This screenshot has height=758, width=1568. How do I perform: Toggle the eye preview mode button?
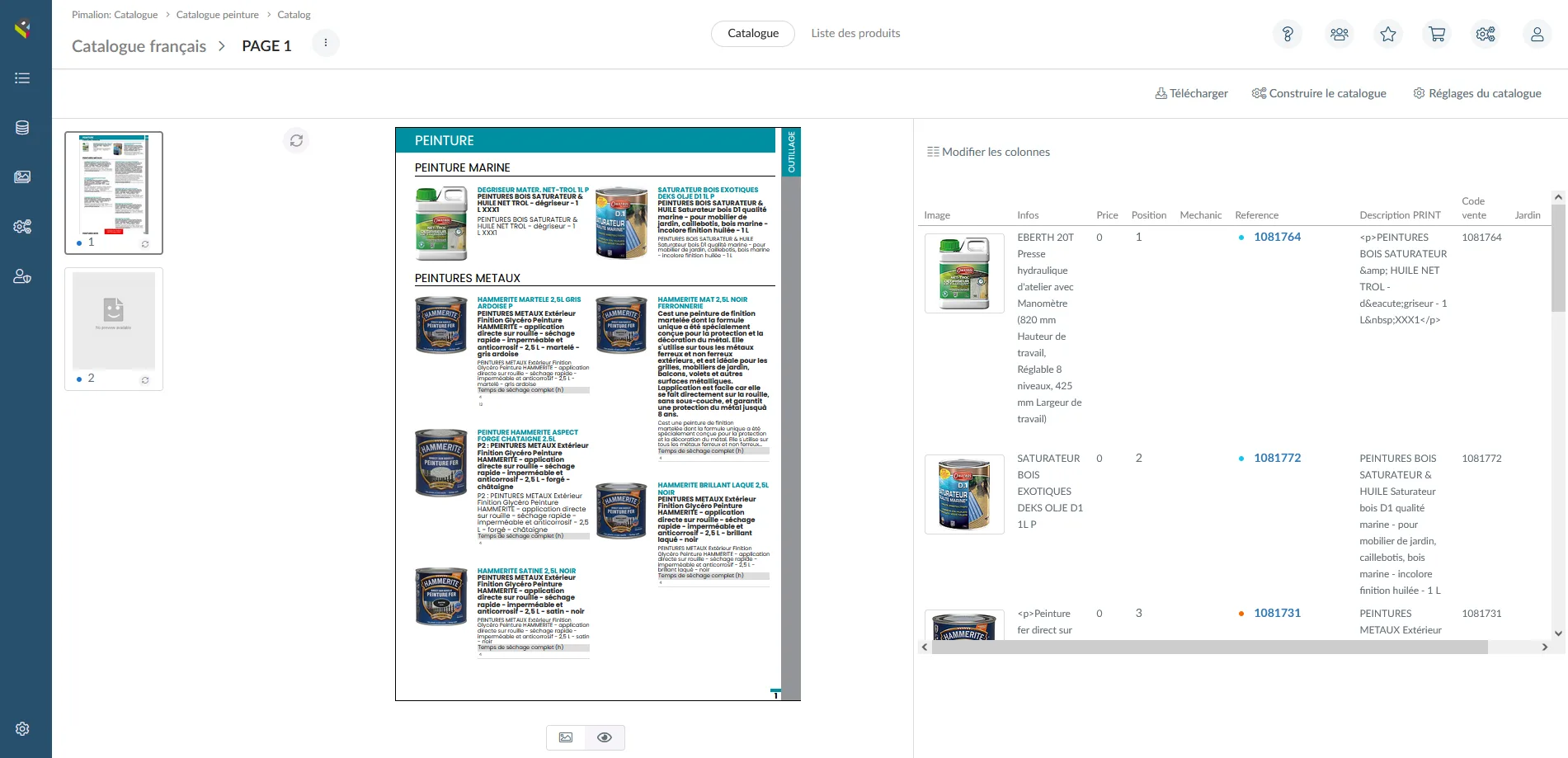605,737
